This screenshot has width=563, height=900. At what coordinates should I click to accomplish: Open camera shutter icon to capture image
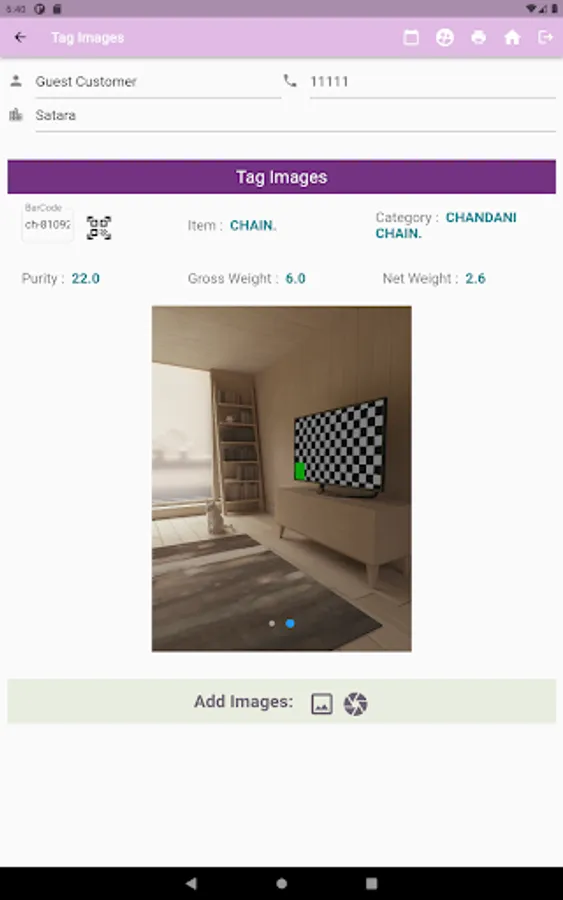click(x=355, y=704)
